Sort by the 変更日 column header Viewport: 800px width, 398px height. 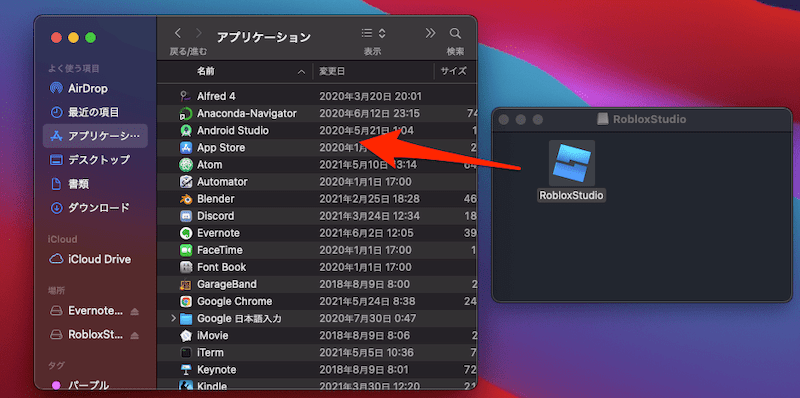click(x=332, y=71)
